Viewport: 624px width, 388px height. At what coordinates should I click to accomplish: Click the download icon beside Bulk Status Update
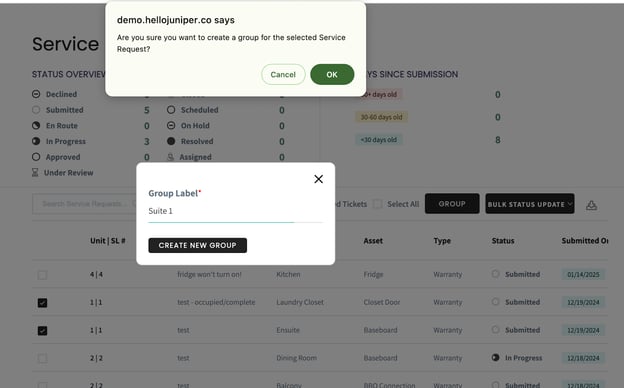591,205
